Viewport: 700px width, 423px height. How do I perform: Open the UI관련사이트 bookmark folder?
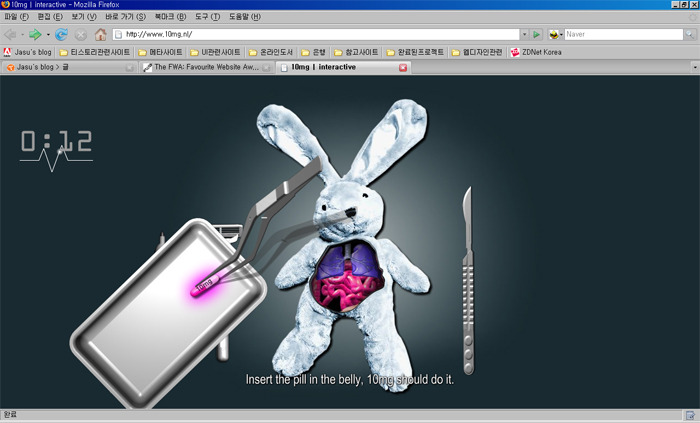[x=215, y=52]
